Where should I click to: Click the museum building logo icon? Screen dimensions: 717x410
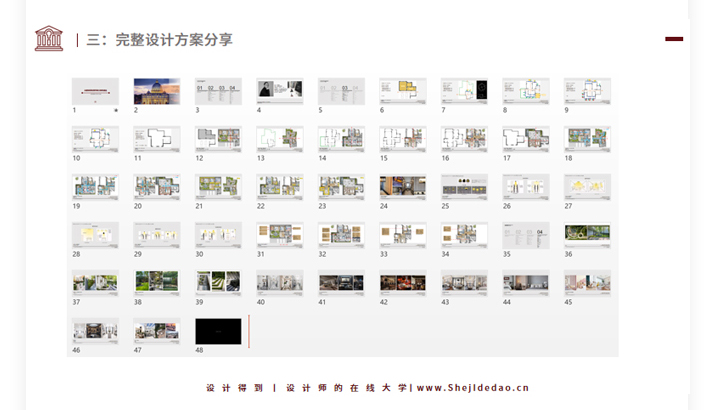(x=48, y=39)
